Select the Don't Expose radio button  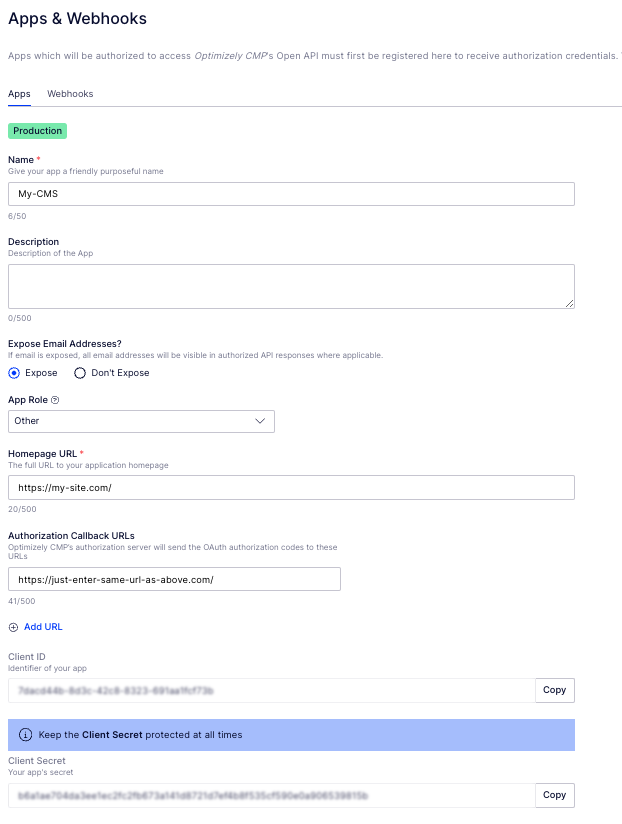click(80, 373)
